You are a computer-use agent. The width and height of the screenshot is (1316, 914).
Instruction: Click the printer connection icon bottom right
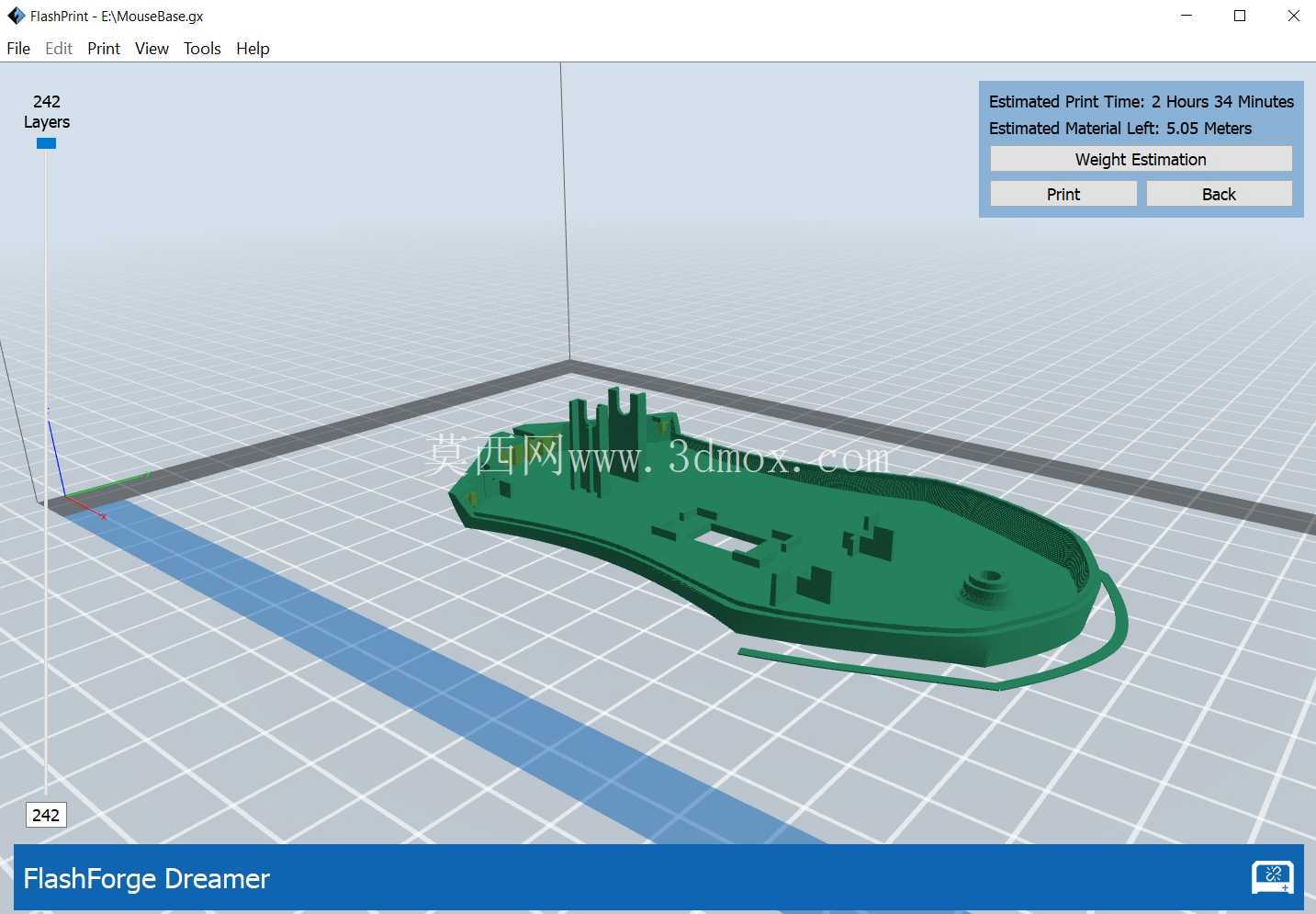click(x=1273, y=877)
